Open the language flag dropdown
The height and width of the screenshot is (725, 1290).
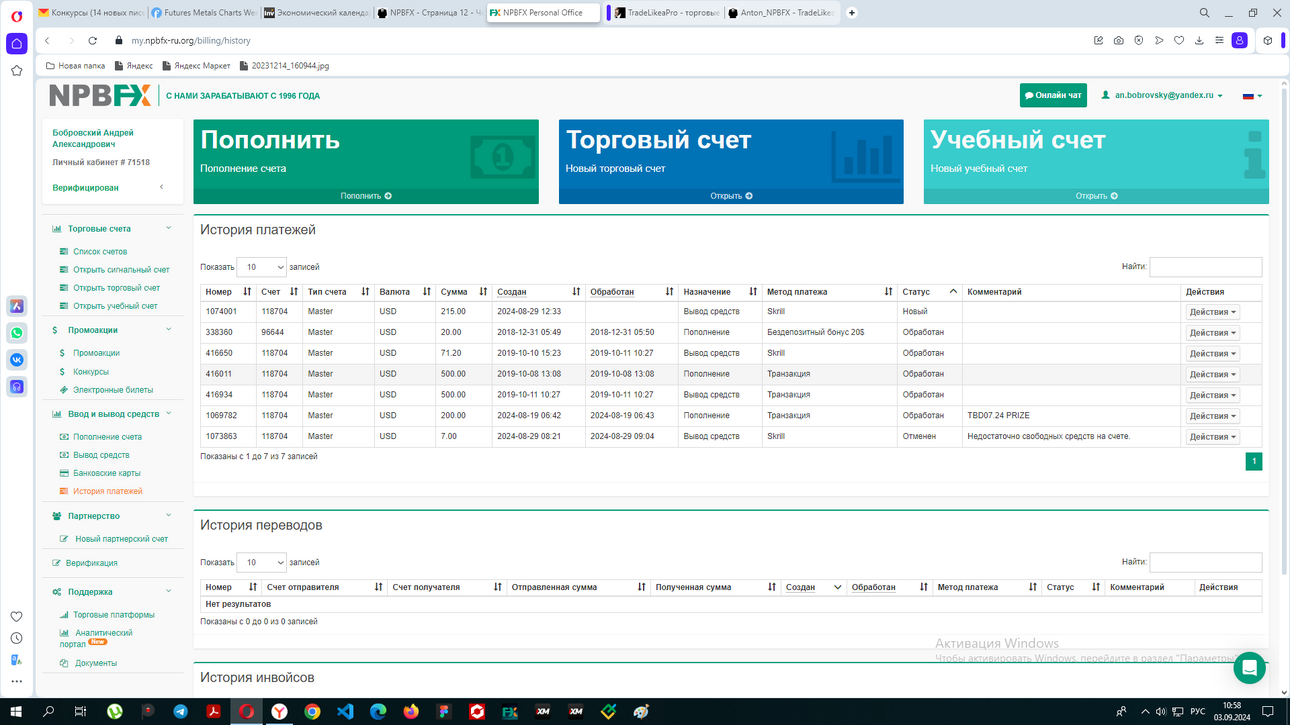(1252, 96)
